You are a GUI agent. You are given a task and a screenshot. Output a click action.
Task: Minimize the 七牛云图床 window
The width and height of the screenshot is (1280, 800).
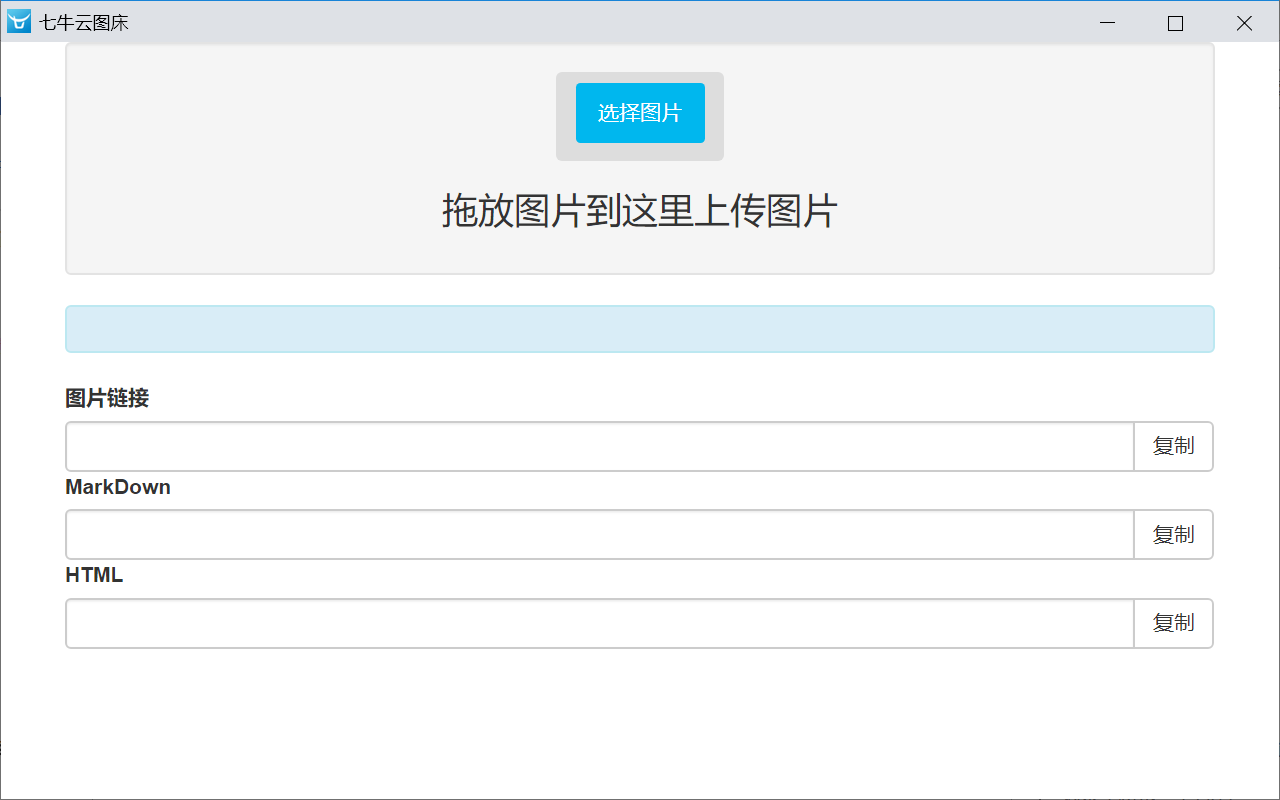point(1107,23)
